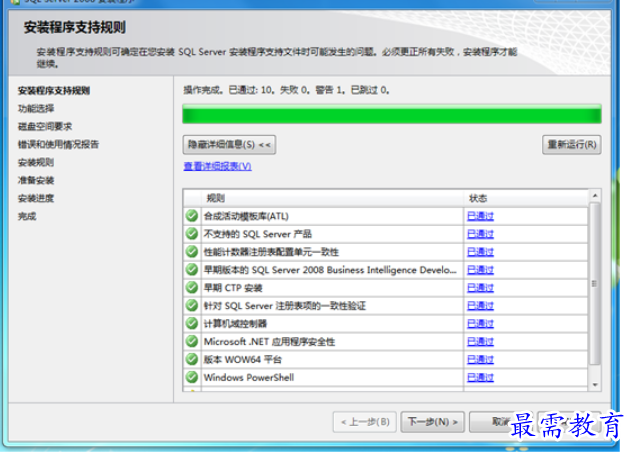Click scroll down arrow of rules list

595,385
